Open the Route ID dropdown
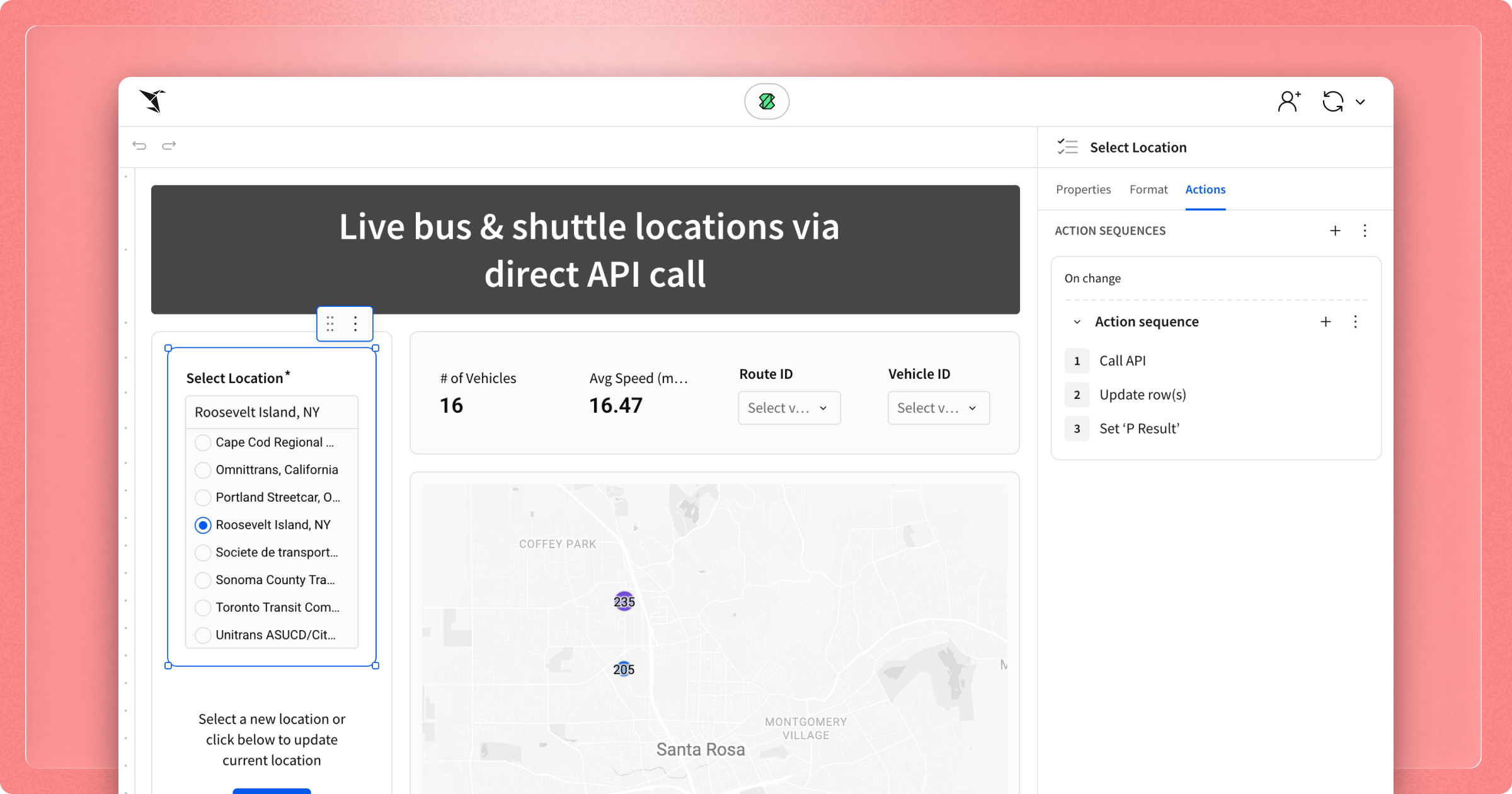The image size is (1512, 794). [x=789, y=408]
